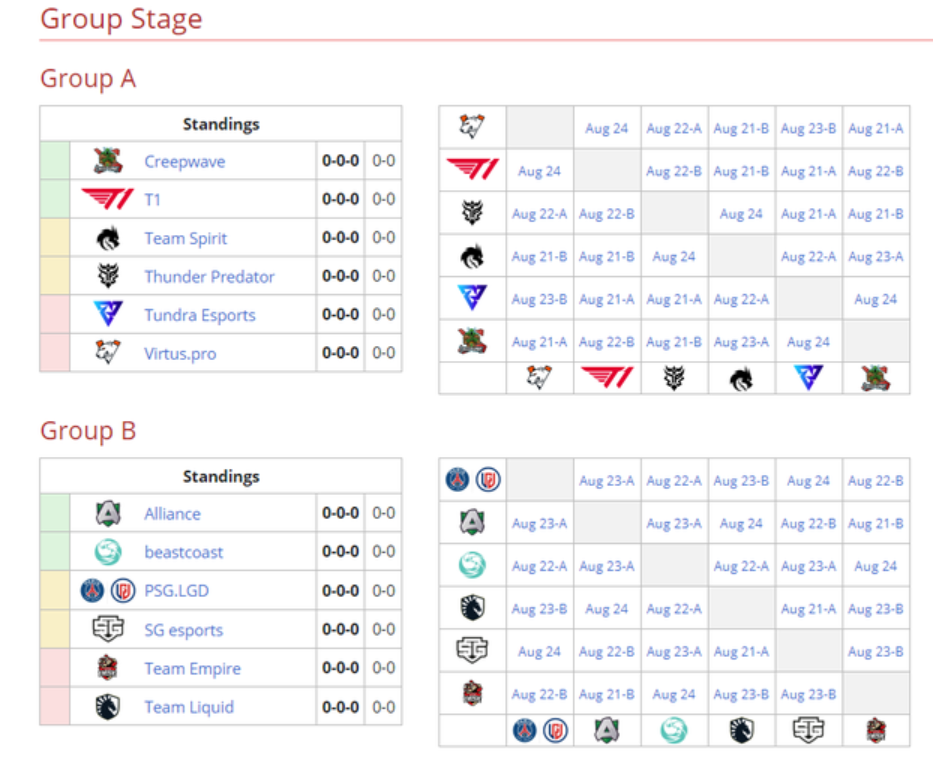Click the Alliance logo in Group B standings
This screenshot has width=949, height=772.
[108, 513]
